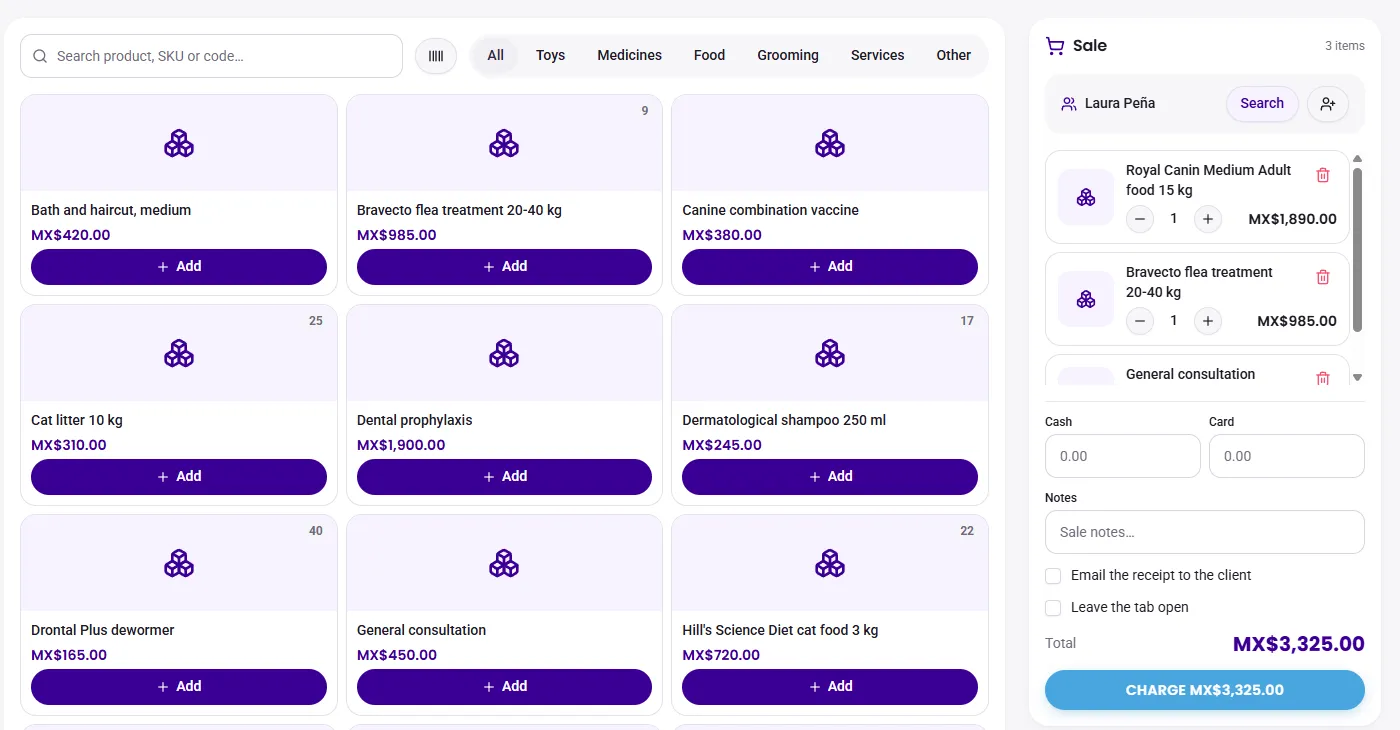Click the Charge MX$3,325.00 button
The width and height of the screenshot is (1400, 730).
[1205, 690]
